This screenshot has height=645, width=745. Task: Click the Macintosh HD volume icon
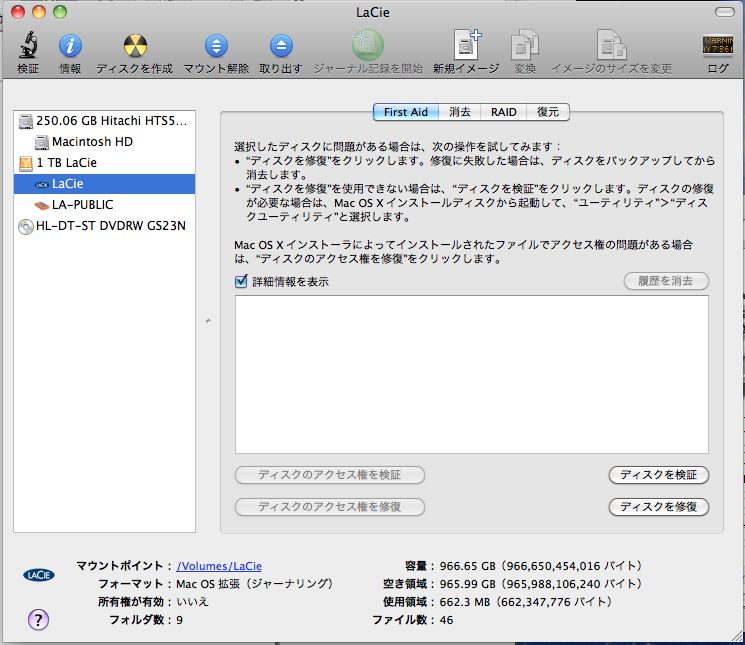tap(42, 142)
